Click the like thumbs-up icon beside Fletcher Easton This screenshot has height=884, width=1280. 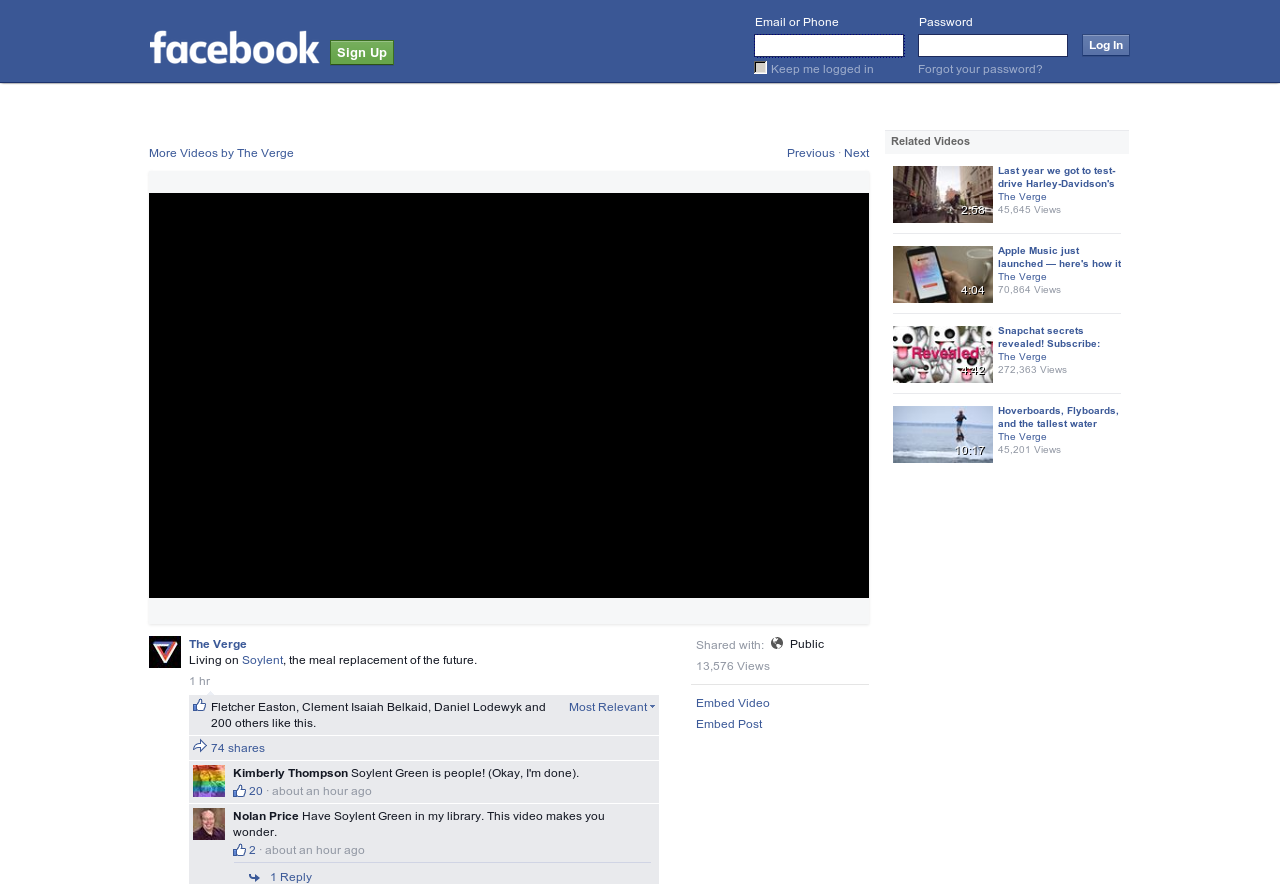tap(200, 706)
